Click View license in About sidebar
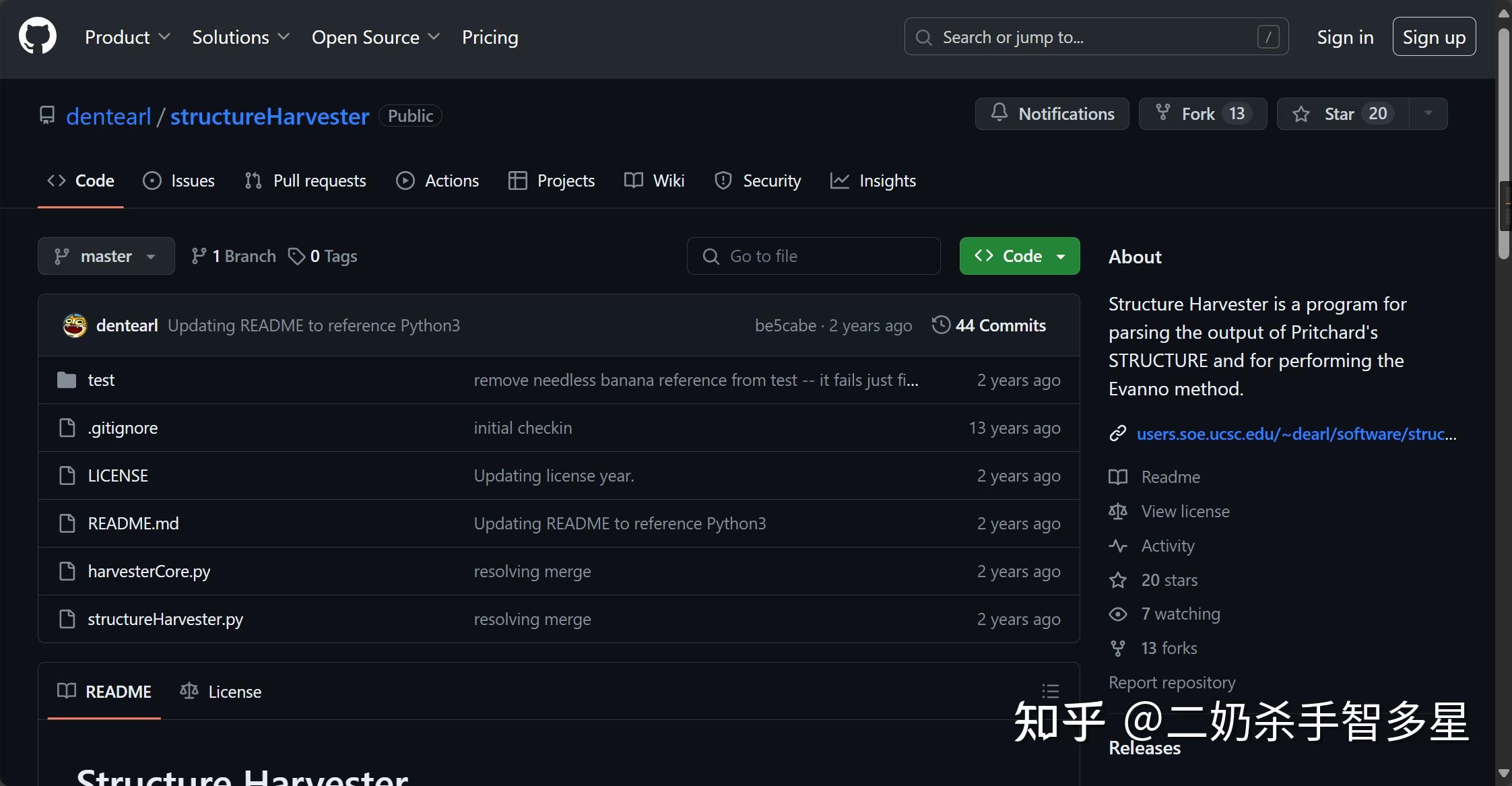The height and width of the screenshot is (786, 1512). tap(1185, 511)
